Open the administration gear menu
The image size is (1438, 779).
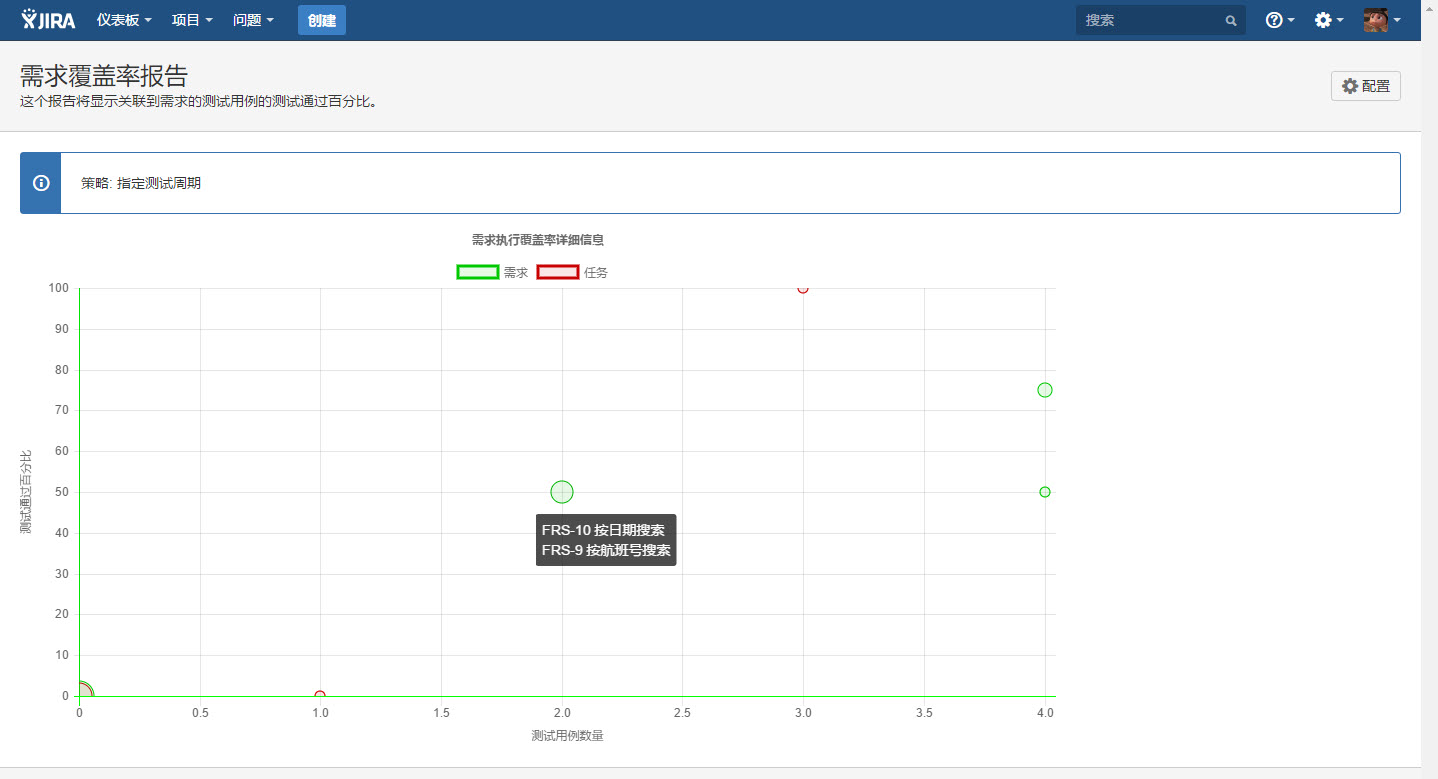[1329, 20]
